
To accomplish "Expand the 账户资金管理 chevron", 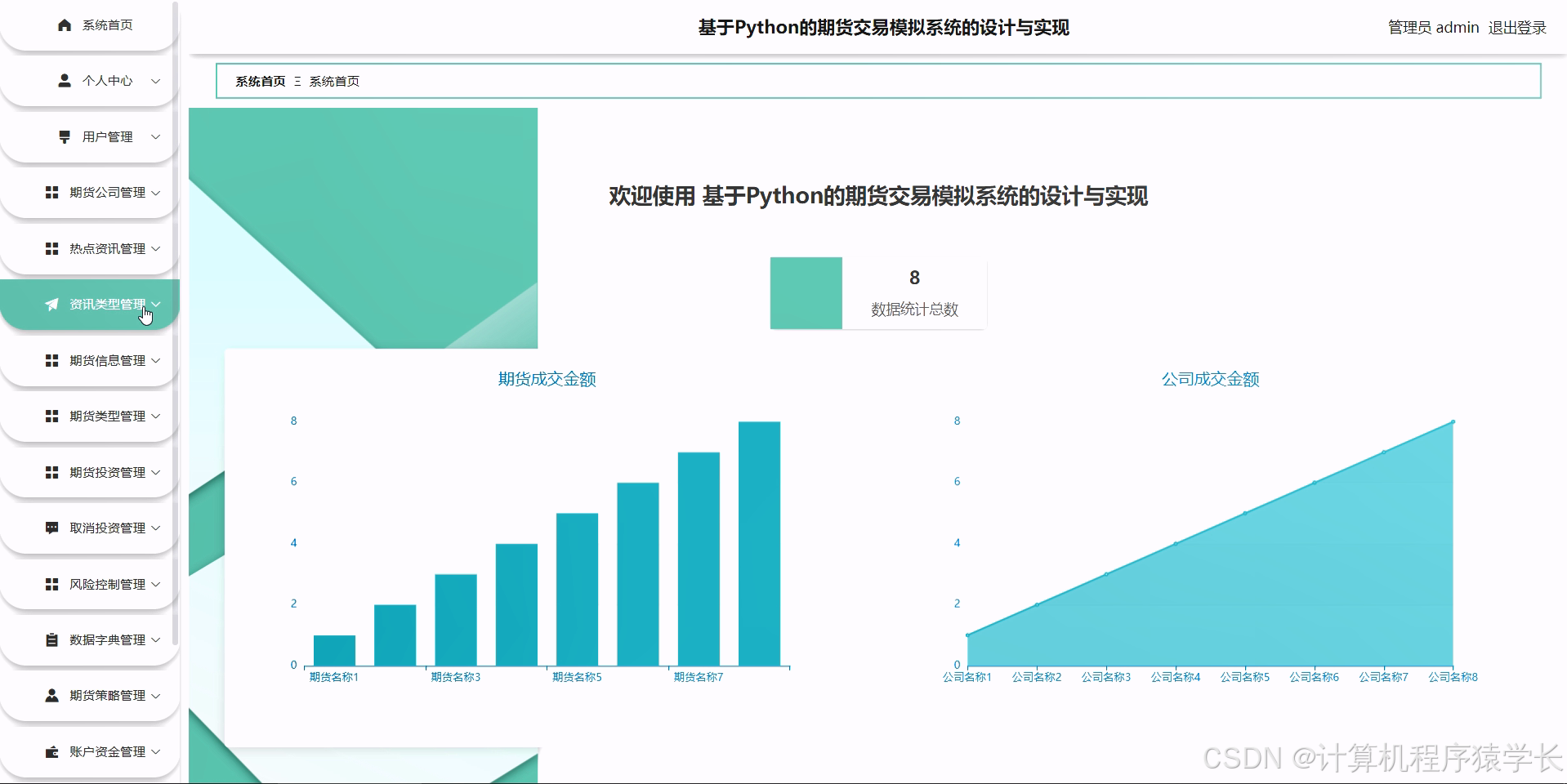I will pyautogui.click(x=155, y=752).
